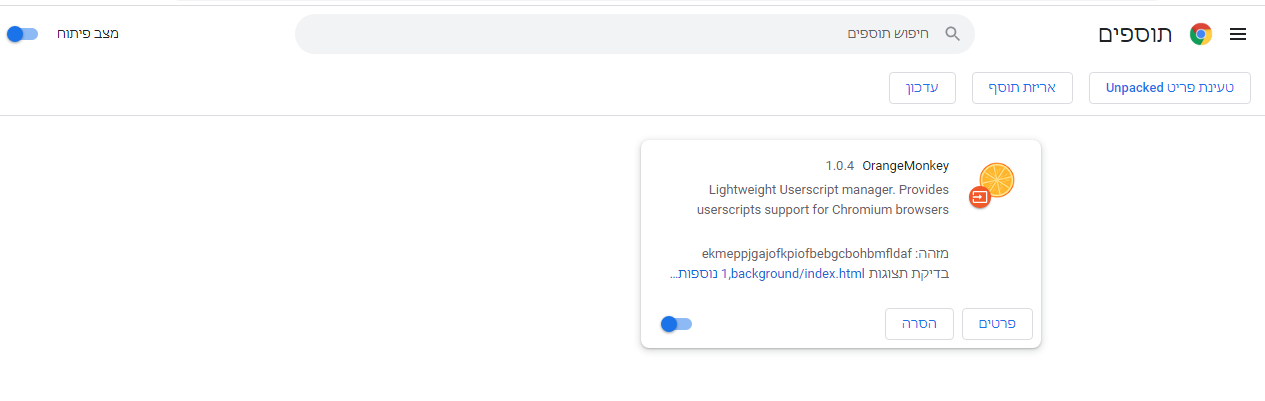Click the OrangeMonkey orange slice icon
The height and width of the screenshot is (401, 1265).
click(996, 180)
